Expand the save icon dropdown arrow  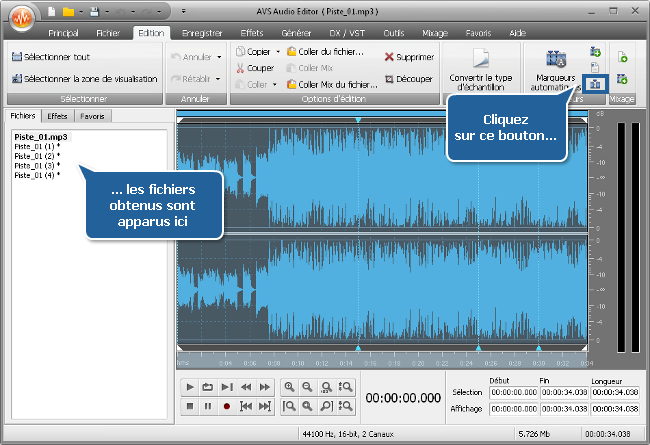point(107,12)
